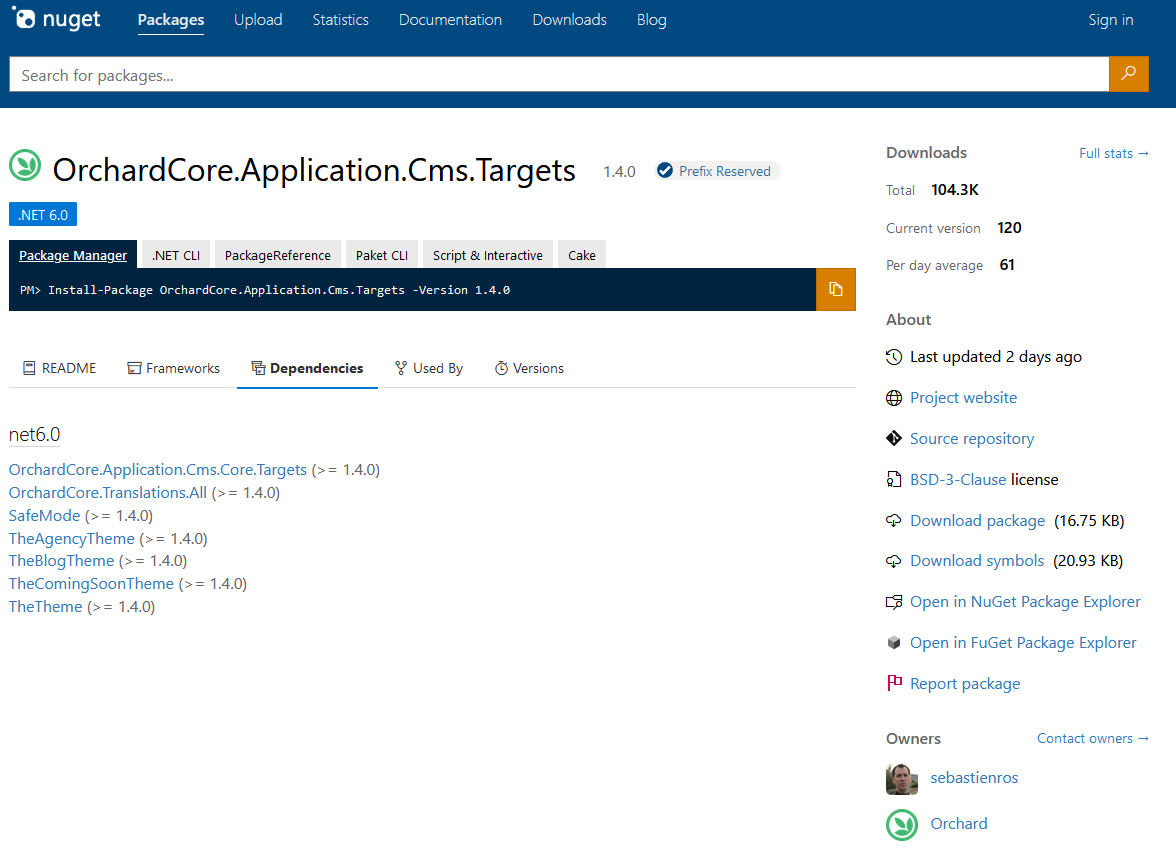The image size is (1176, 850).
Task: Select the Cake tab
Action: click(x=581, y=254)
